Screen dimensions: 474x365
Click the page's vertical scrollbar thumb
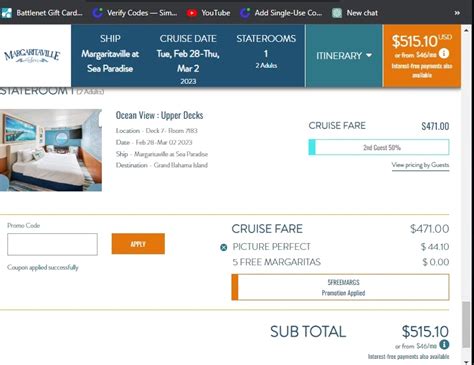coord(466,325)
